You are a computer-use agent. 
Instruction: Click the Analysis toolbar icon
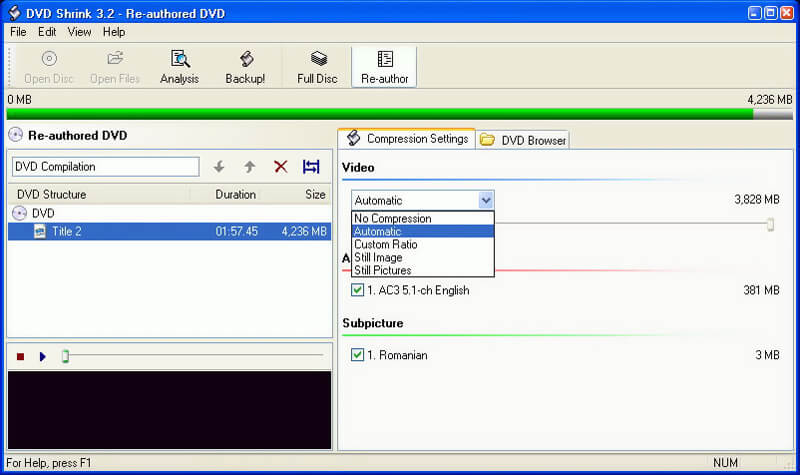[x=179, y=66]
